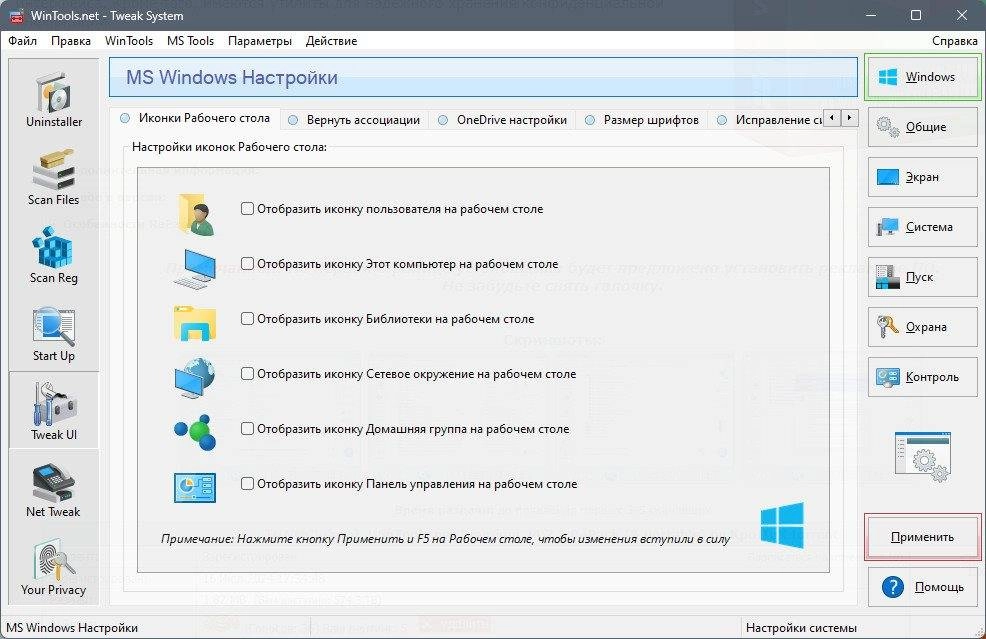
Task: Click the Помощь help button
Action: coord(922,587)
